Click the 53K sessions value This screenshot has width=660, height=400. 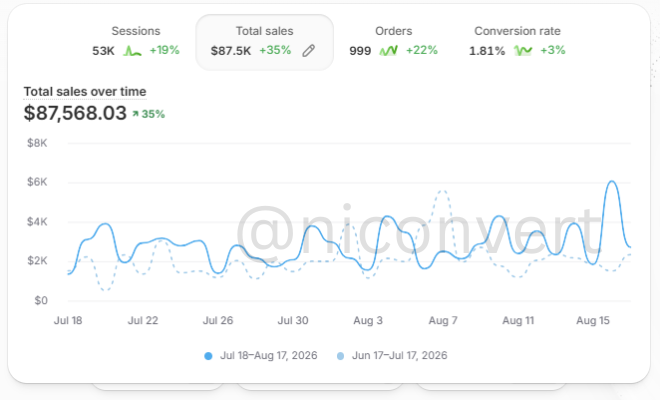pyautogui.click(x=103, y=51)
